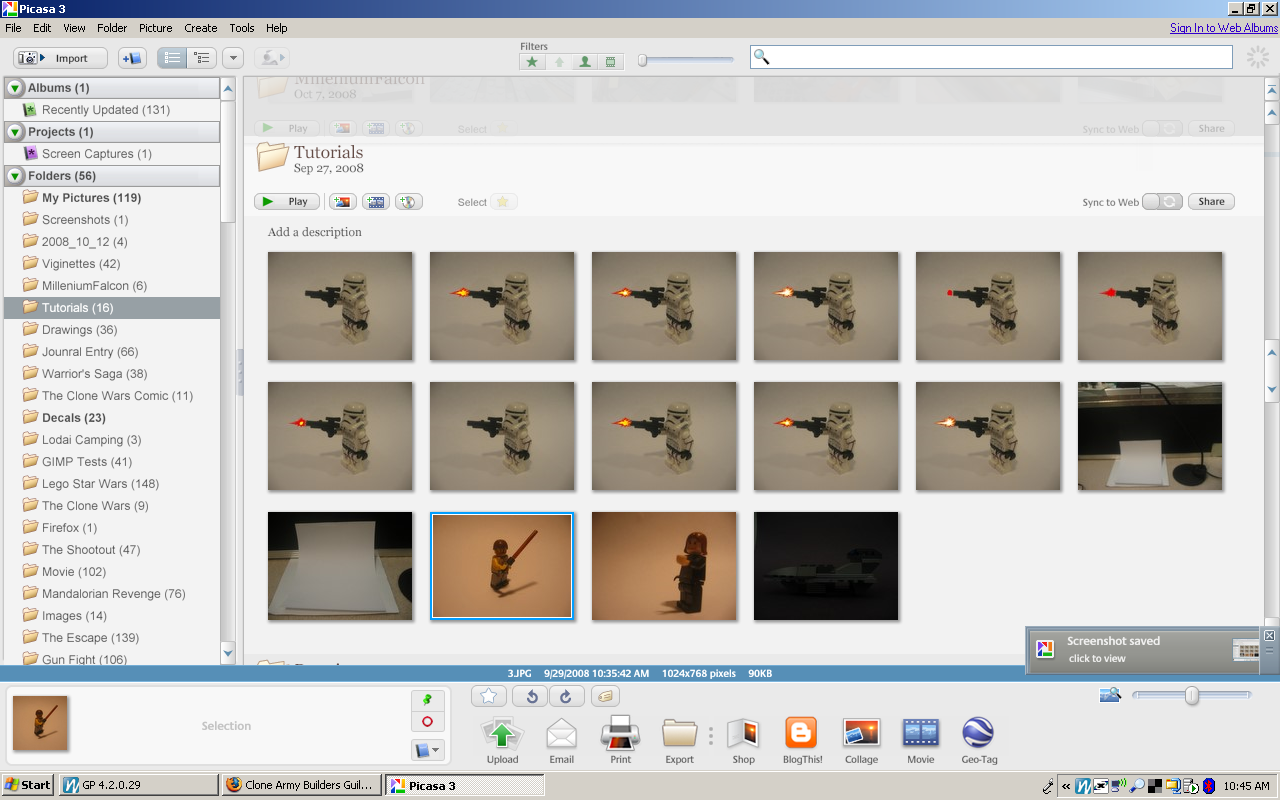Click Sign In to Web Albums link

click(x=1224, y=28)
